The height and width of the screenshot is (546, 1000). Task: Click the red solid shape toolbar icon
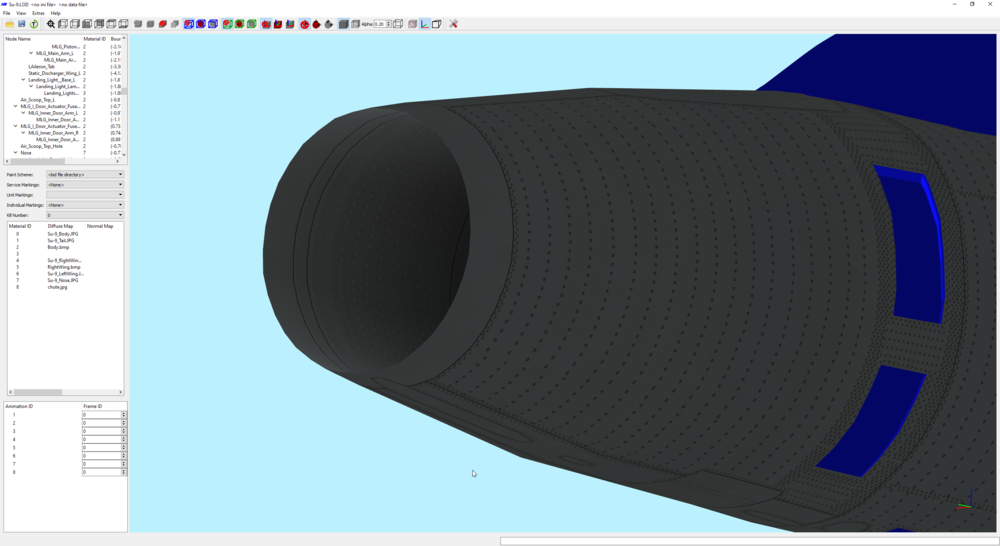[x=163, y=24]
